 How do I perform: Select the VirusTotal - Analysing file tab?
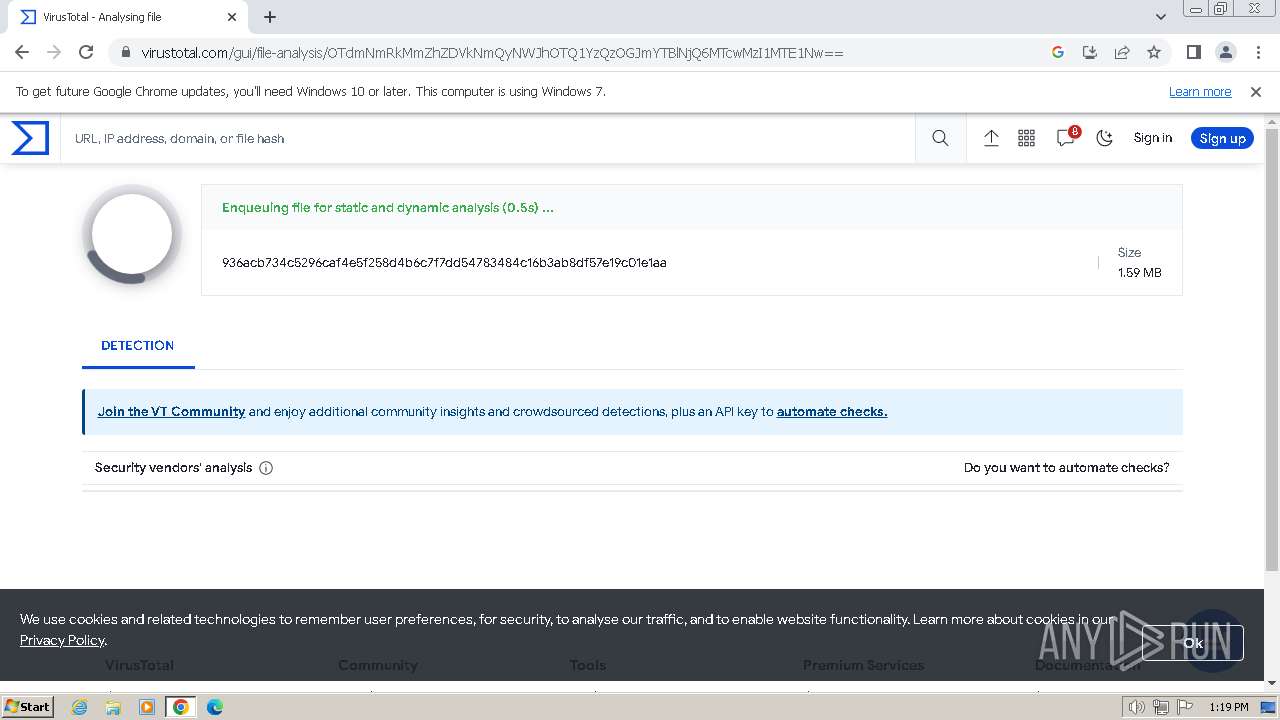tap(127, 17)
